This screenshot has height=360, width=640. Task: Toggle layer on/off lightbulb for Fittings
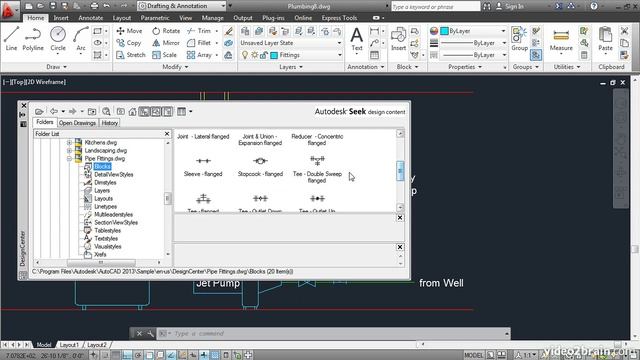(x=244, y=55)
